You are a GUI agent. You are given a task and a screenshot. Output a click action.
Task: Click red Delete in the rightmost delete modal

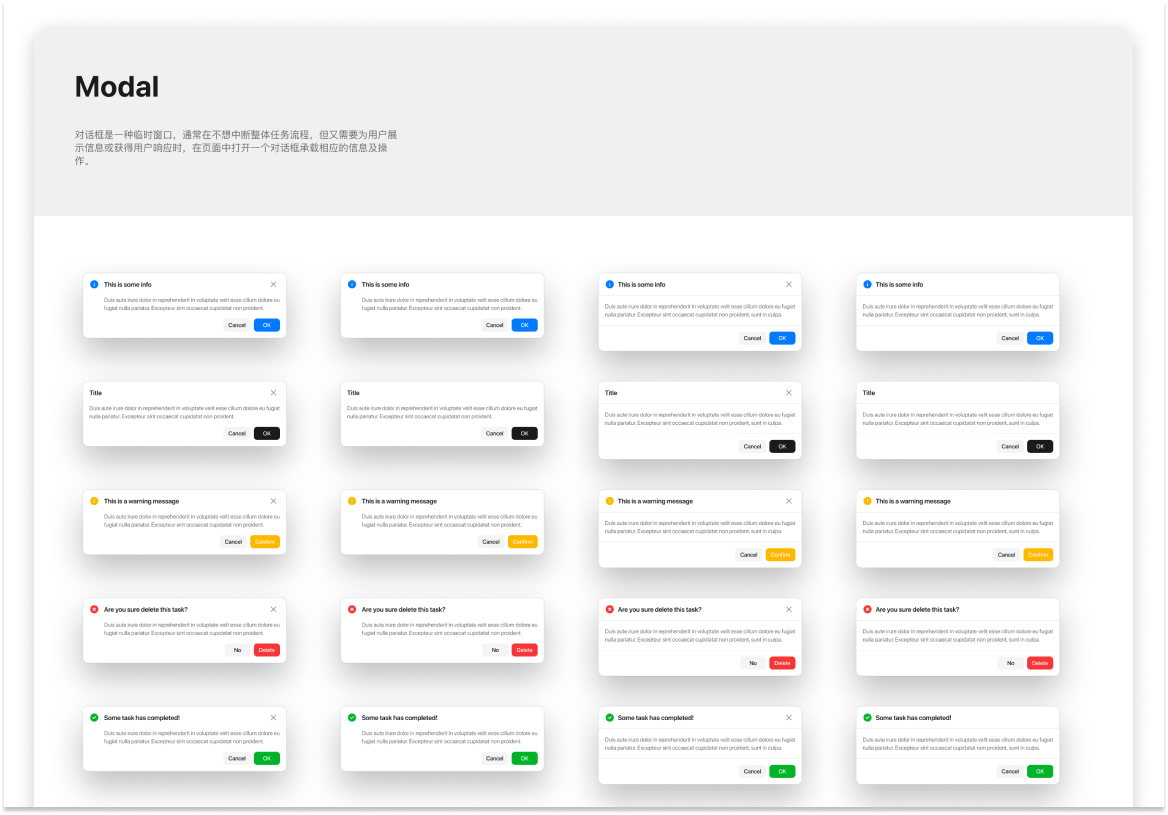coord(1040,663)
